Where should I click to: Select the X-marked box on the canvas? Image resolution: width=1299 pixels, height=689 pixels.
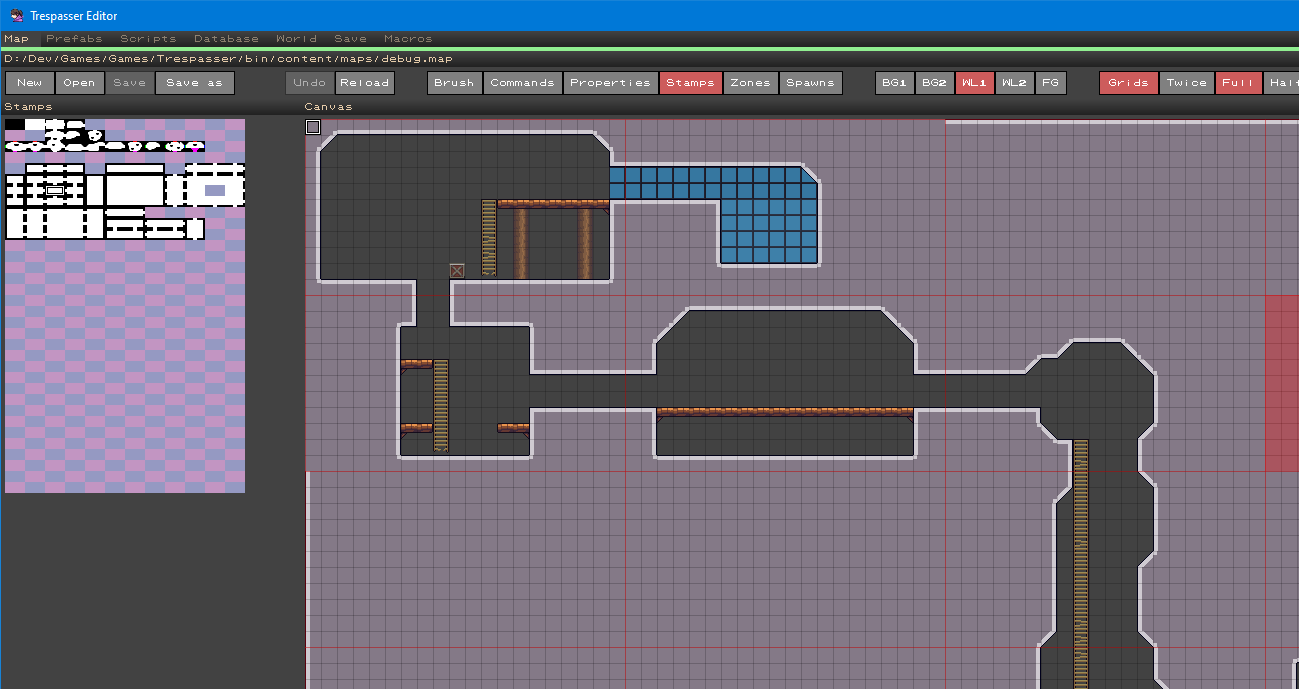[457, 271]
